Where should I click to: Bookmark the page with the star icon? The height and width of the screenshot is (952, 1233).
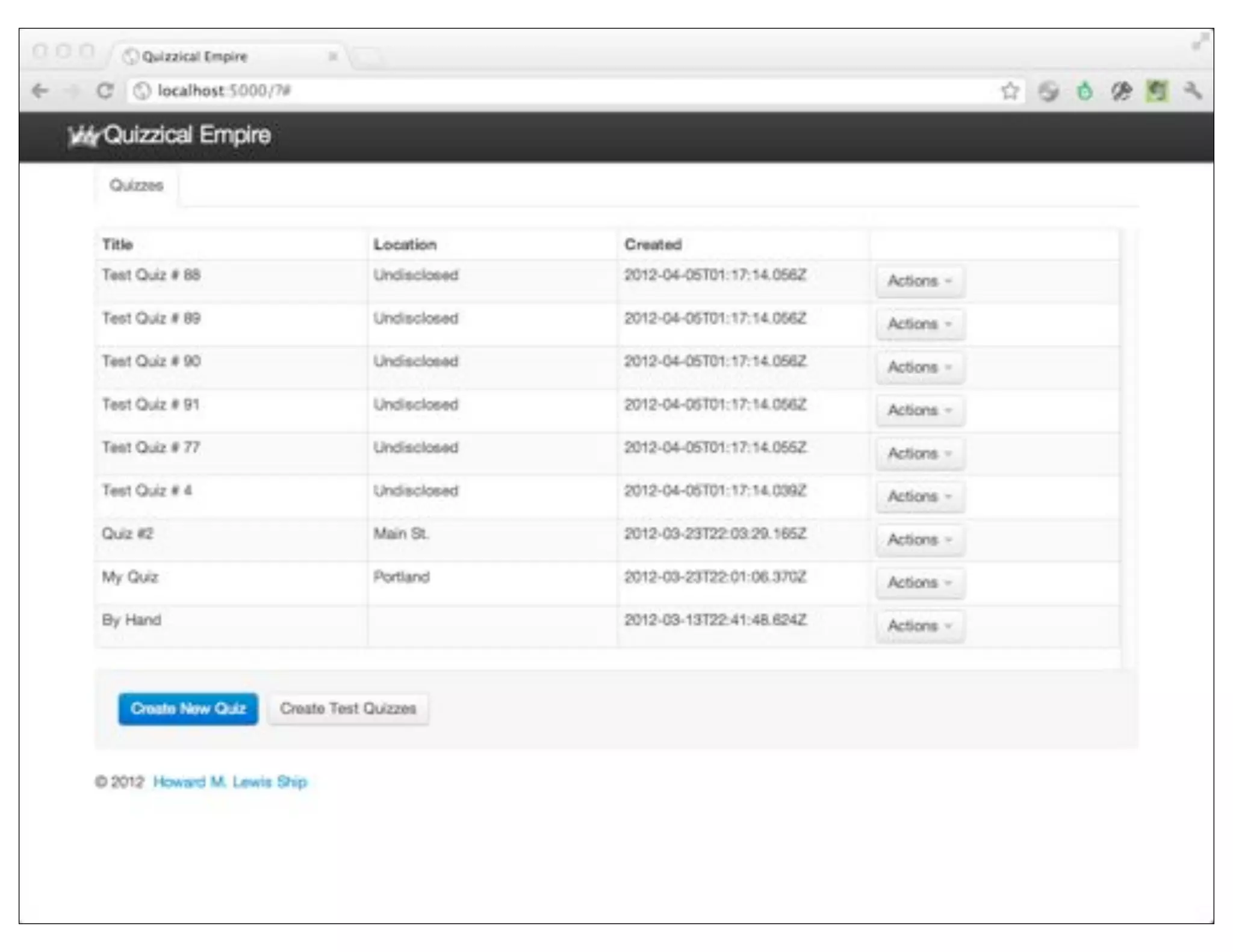(x=1010, y=91)
